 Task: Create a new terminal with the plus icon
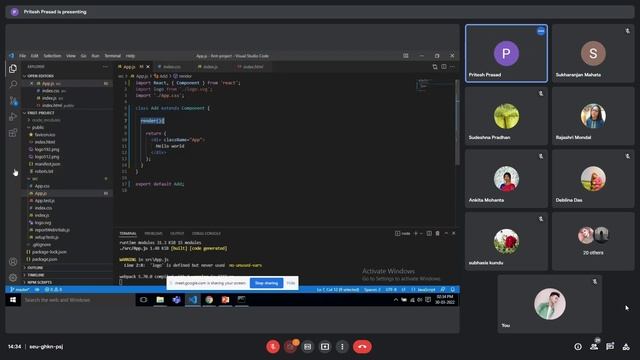(416, 233)
